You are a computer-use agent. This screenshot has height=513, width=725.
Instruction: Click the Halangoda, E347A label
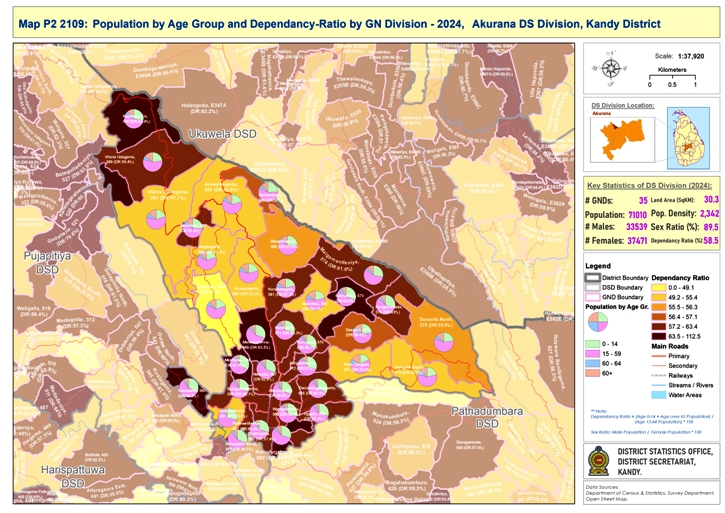coord(204,108)
